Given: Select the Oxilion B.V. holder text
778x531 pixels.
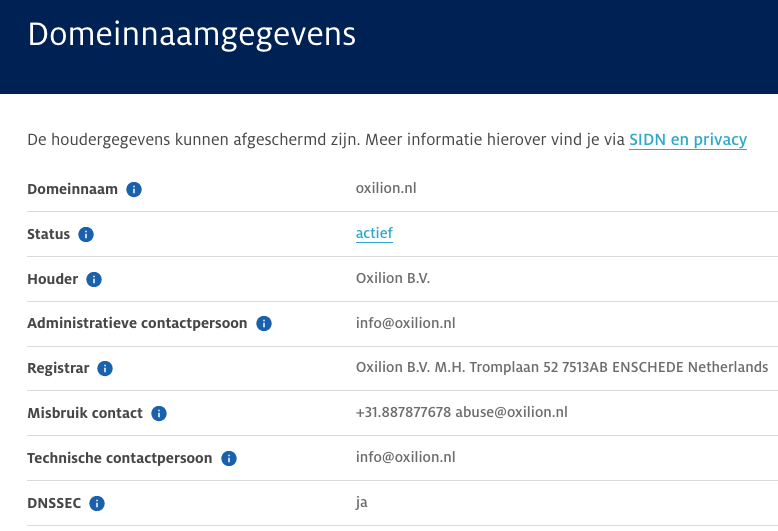Looking at the screenshot, I should (x=393, y=278).
